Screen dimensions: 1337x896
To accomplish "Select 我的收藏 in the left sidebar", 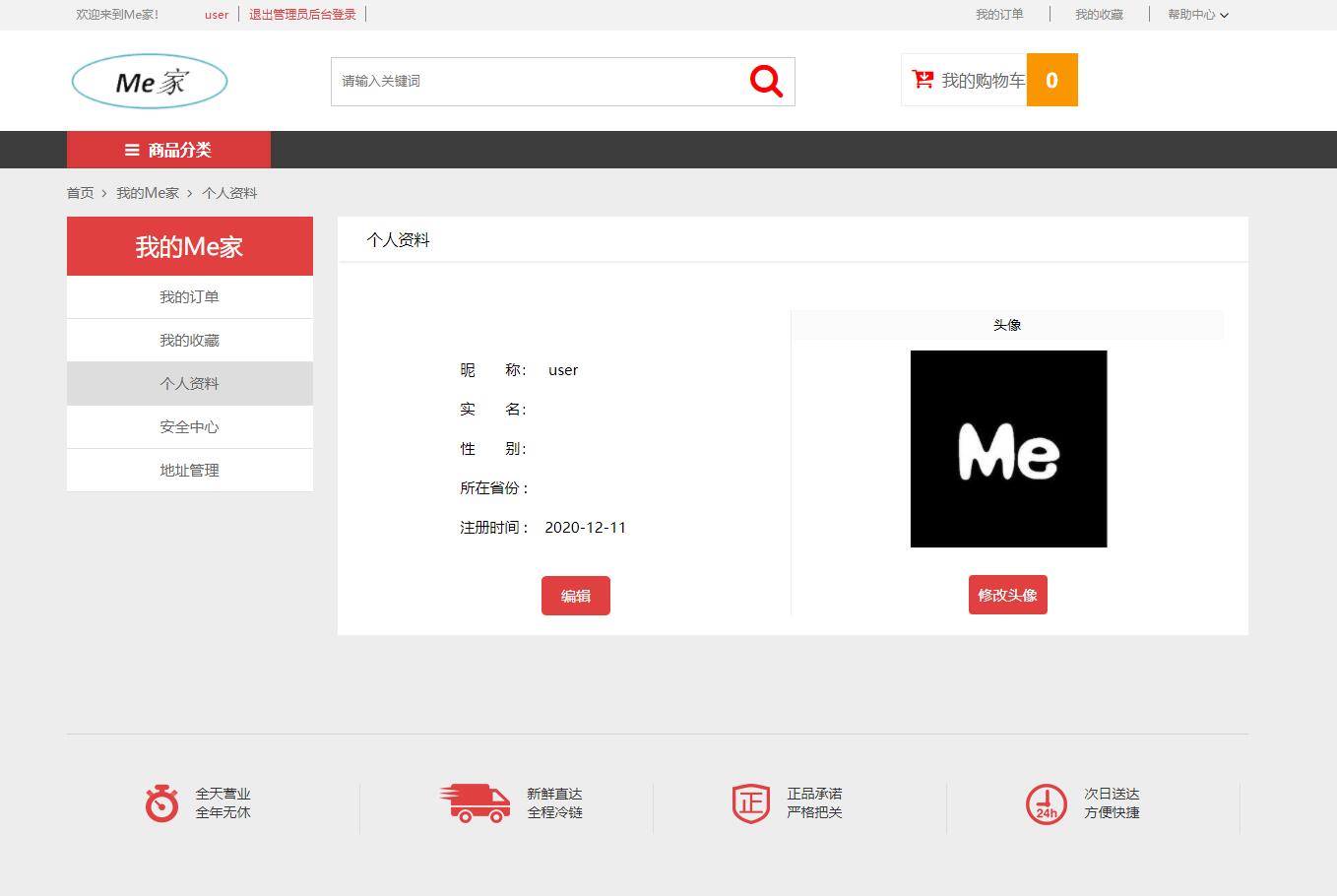I will pyautogui.click(x=189, y=340).
